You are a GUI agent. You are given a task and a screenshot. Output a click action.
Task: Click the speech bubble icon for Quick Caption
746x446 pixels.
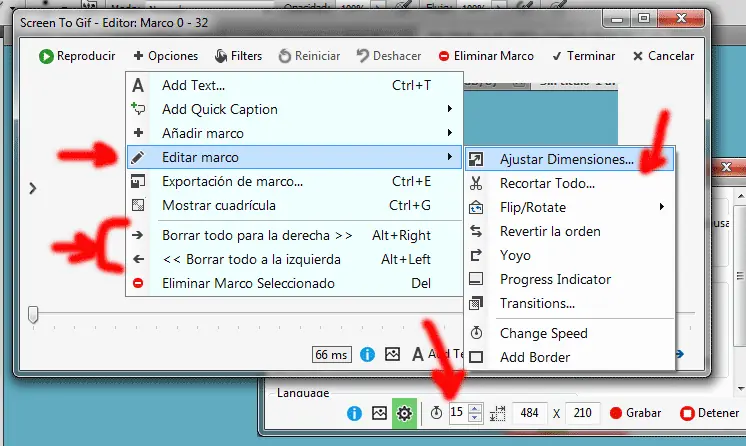[138, 109]
